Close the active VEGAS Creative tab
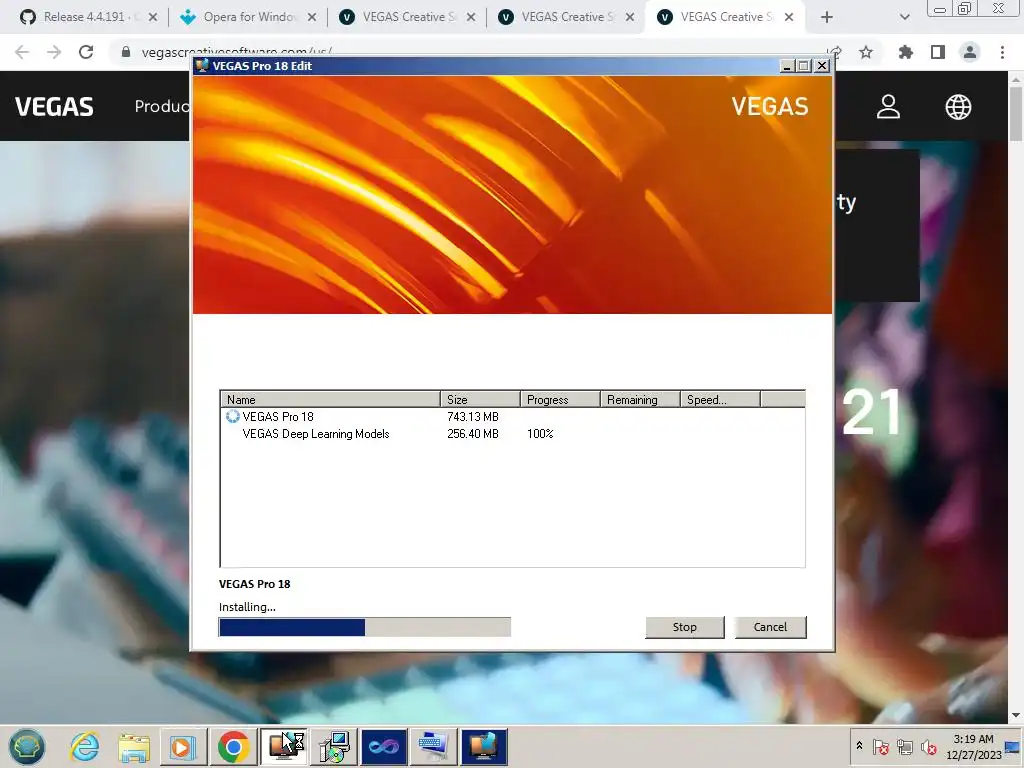This screenshot has width=1024, height=768. tap(789, 17)
